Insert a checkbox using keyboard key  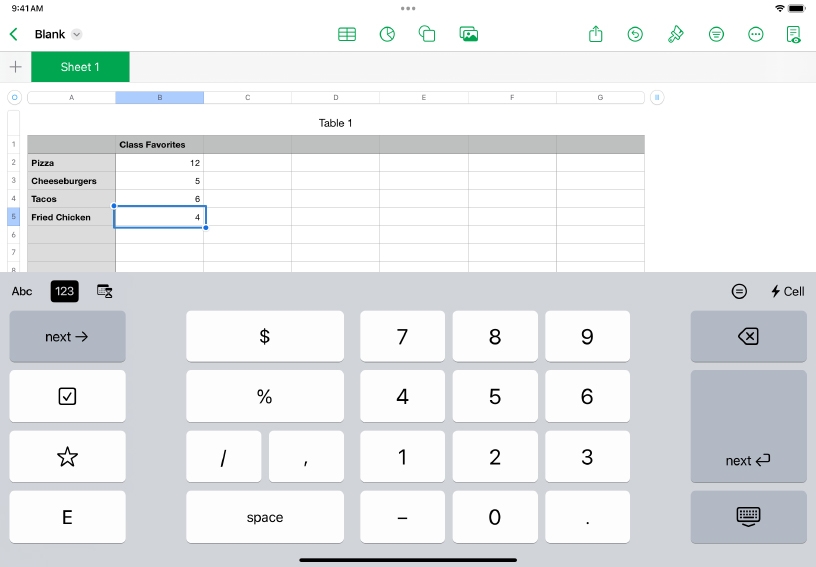coord(67,396)
